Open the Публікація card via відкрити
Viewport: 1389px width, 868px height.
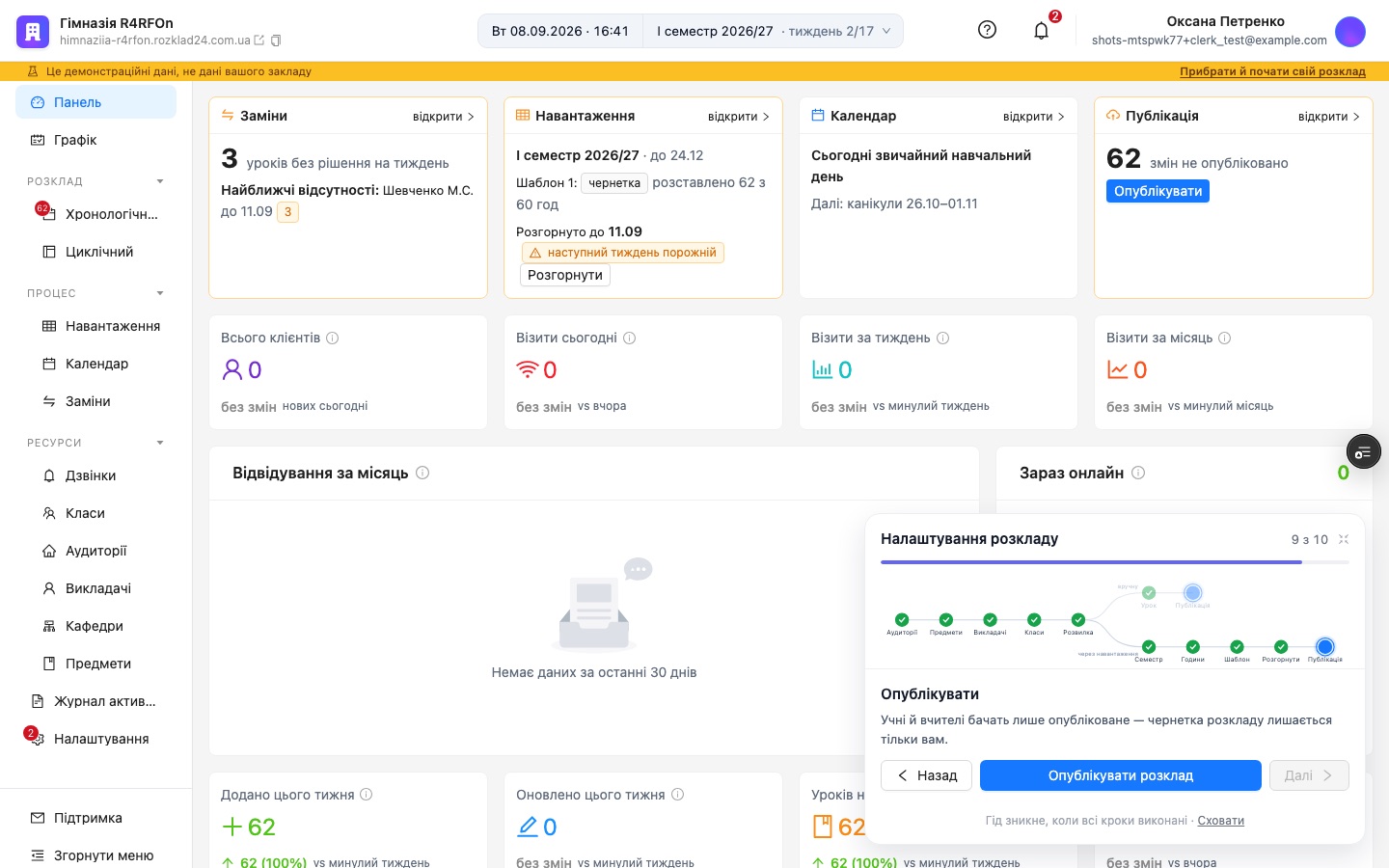[x=1329, y=117]
